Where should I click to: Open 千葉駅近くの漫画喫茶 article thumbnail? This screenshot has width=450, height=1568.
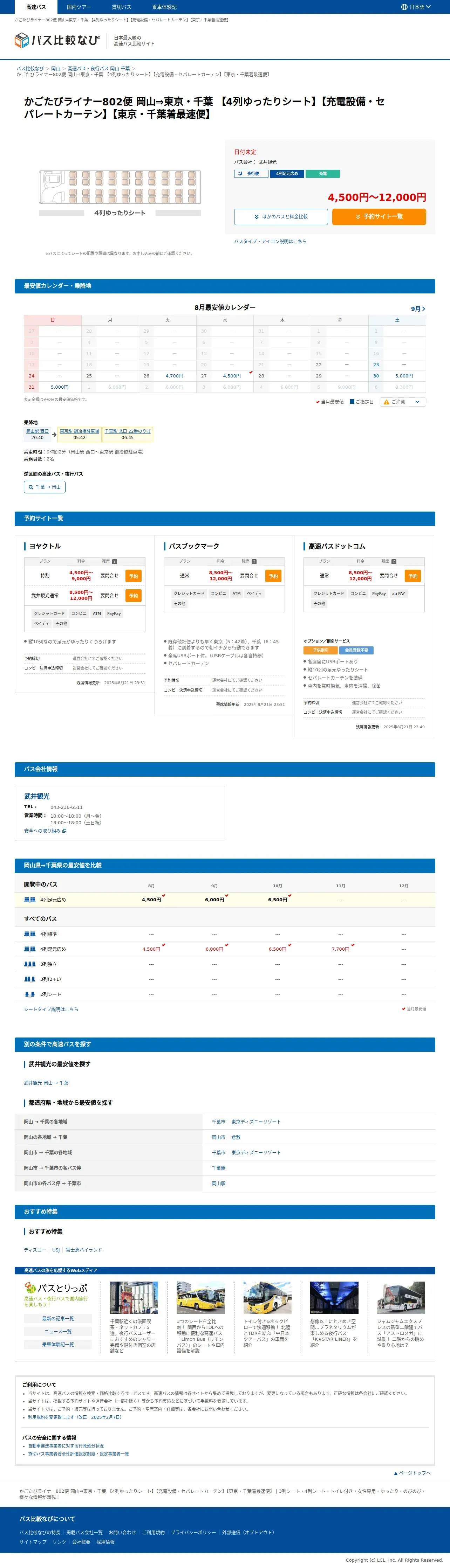[x=134, y=1298]
